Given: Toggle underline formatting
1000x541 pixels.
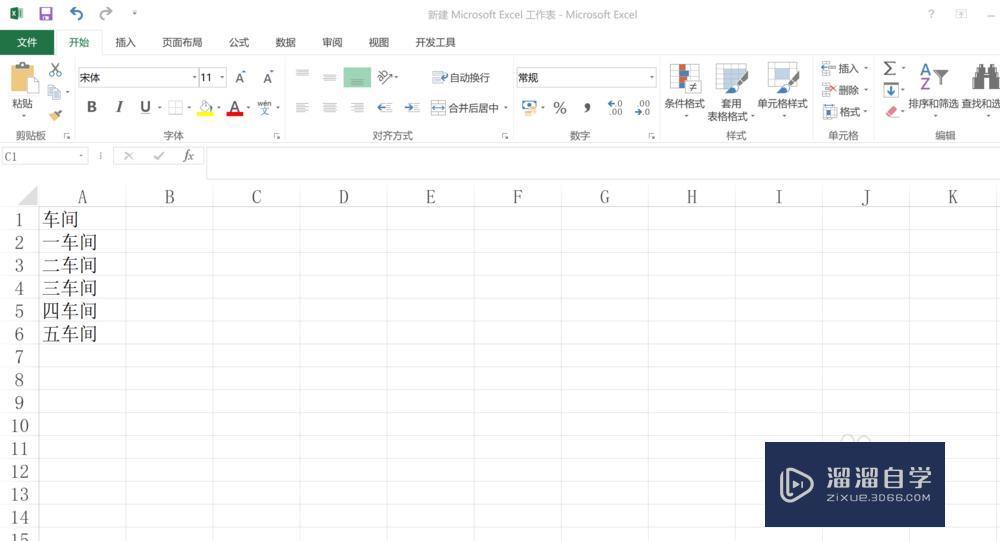Looking at the screenshot, I should click(145, 107).
